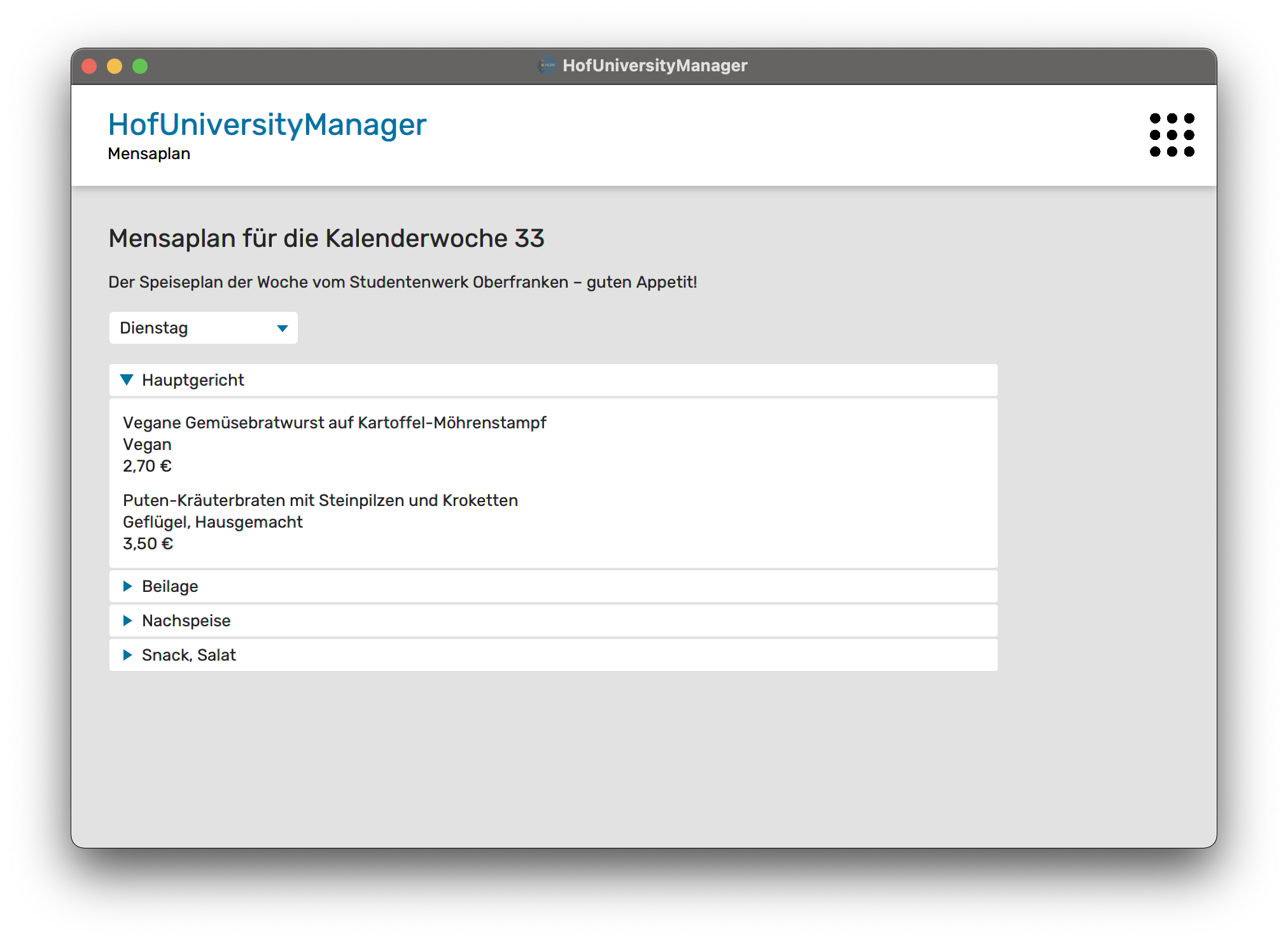1288x942 pixels.
Task: Select the Vegane Gemüsebratwurst dish text
Action: [x=335, y=423]
